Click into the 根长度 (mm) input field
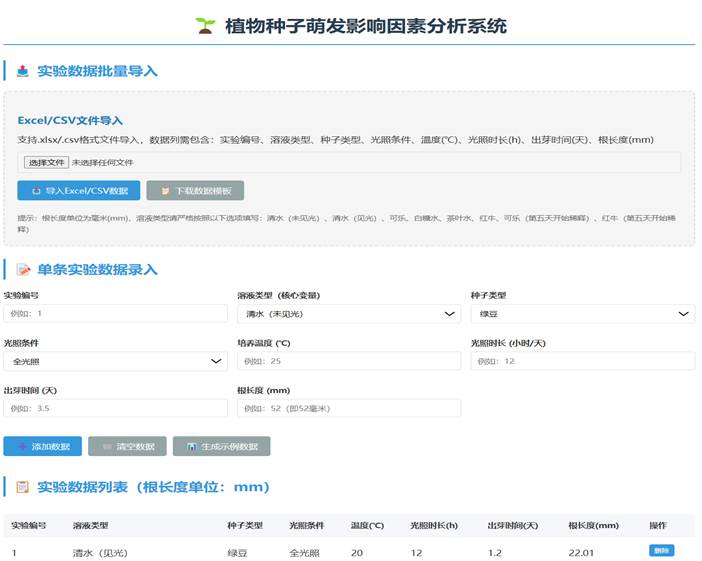702x561 pixels. pos(349,408)
